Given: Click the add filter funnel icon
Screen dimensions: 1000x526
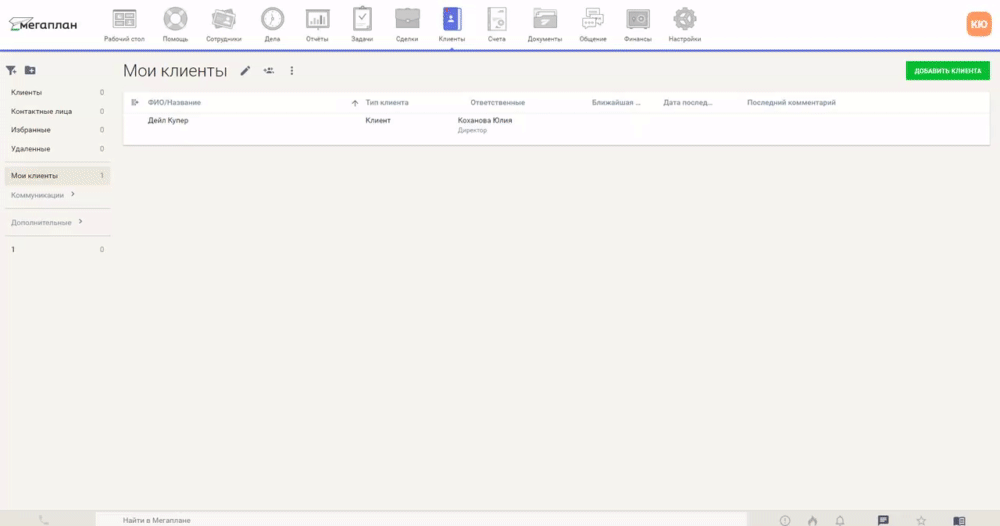Looking at the screenshot, I should click(x=11, y=70).
